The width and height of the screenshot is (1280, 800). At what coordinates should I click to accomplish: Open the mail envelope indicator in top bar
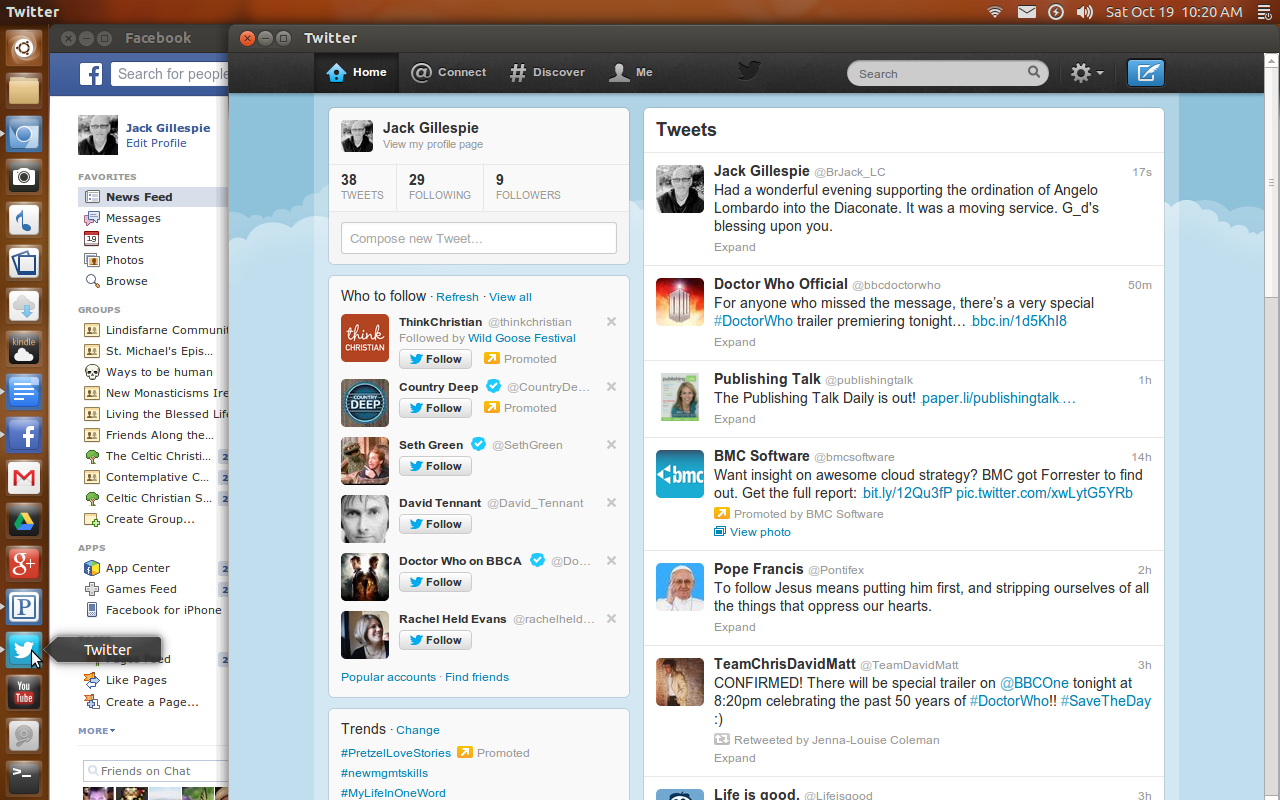(x=1026, y=12)
